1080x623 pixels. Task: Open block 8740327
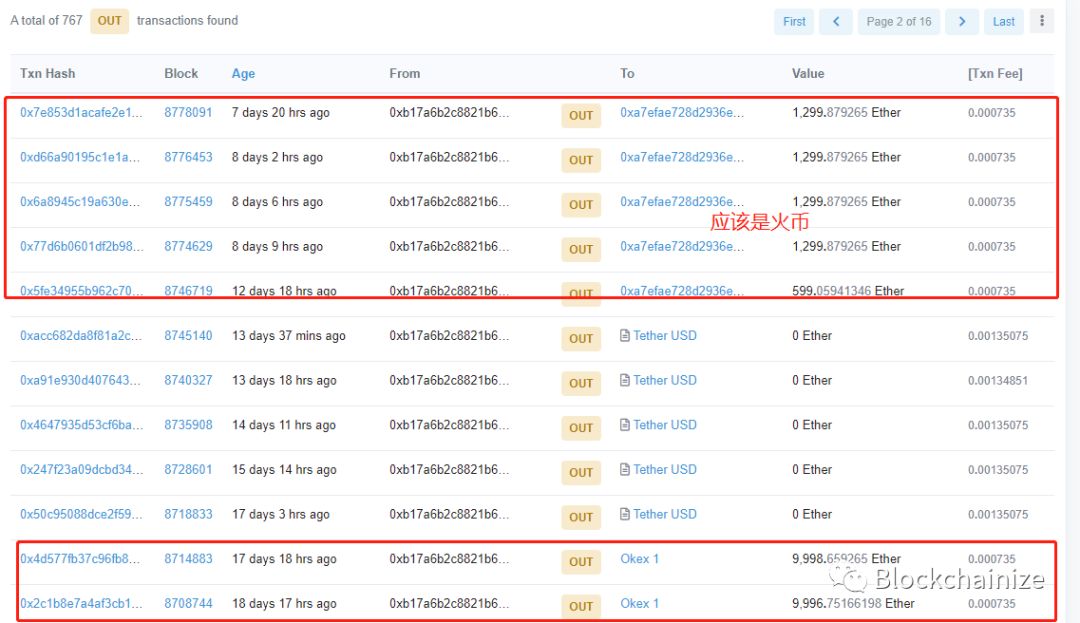(188, 381)
